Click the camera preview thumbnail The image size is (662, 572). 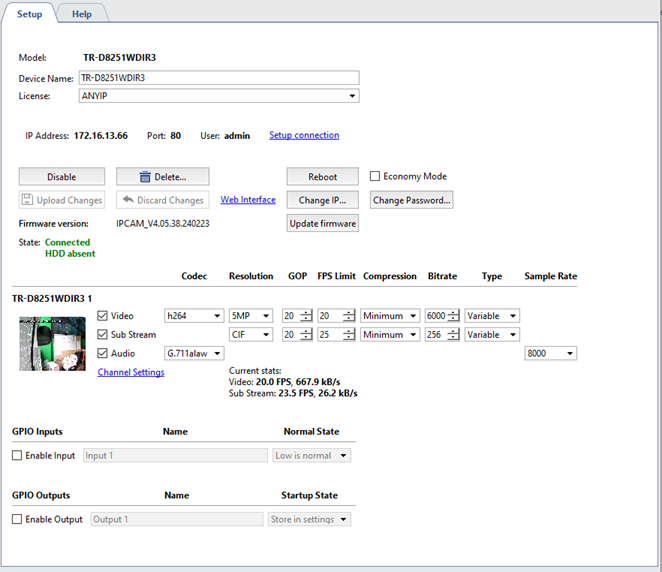pyautogui.click(x=52, y=343)
